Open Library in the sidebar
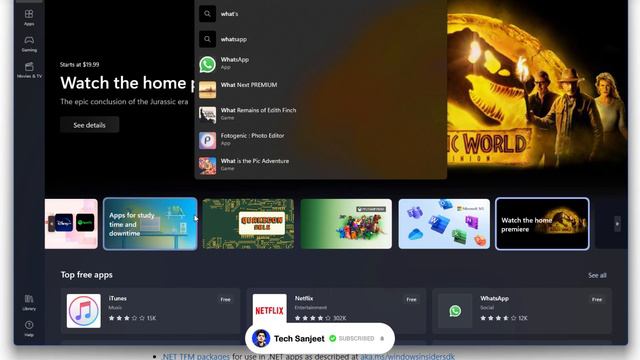This screenshot has width=640, height=360. 29,302
